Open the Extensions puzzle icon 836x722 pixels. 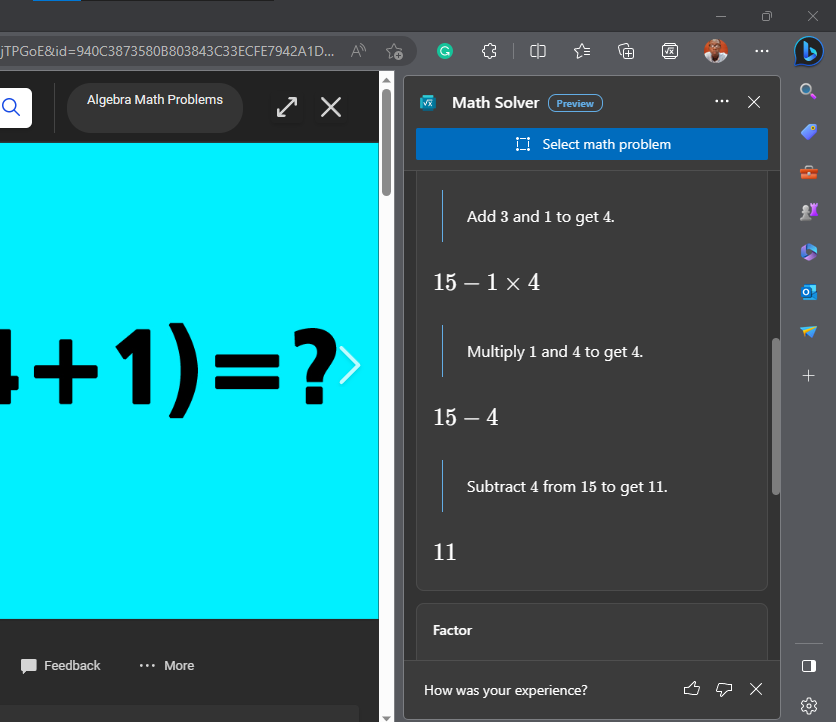pyautogui.click(x=489, y=51)
